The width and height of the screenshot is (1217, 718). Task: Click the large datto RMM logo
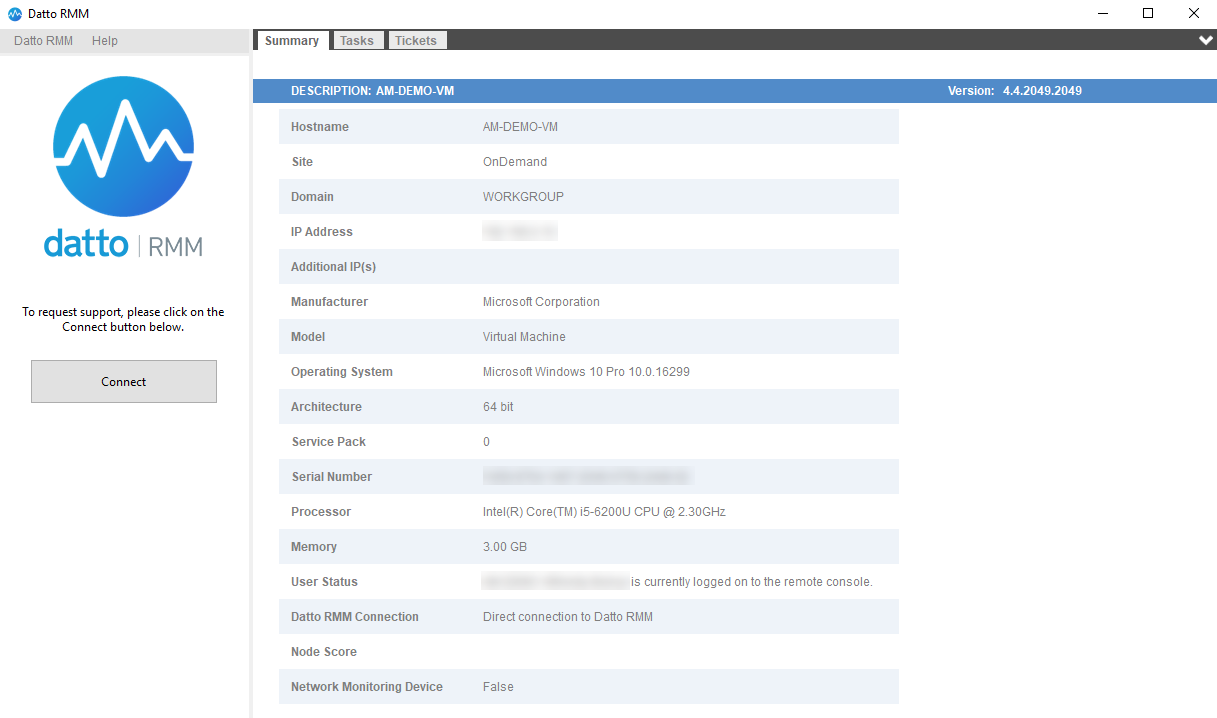(x=123, y=166)
